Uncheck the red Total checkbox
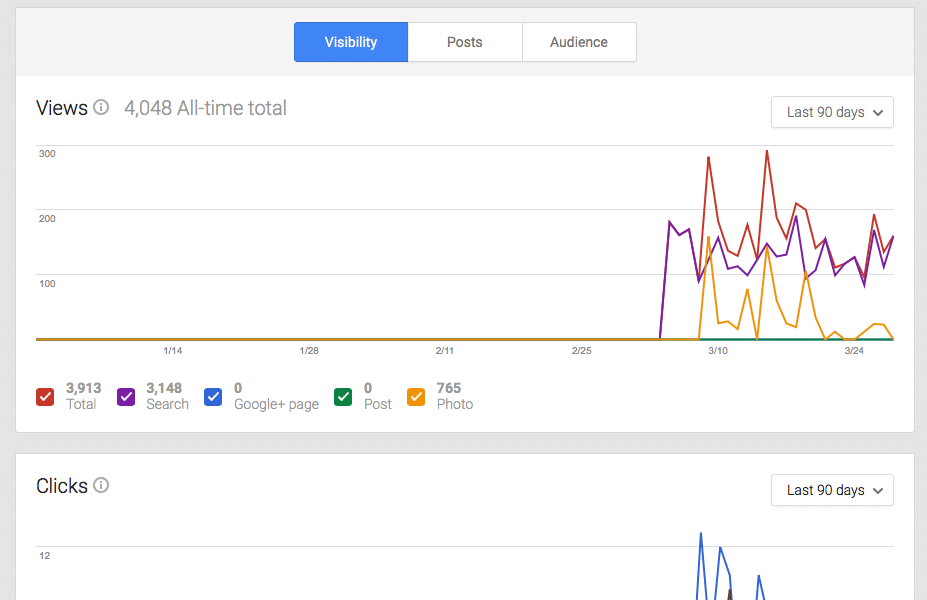 [x=45, y=397]
